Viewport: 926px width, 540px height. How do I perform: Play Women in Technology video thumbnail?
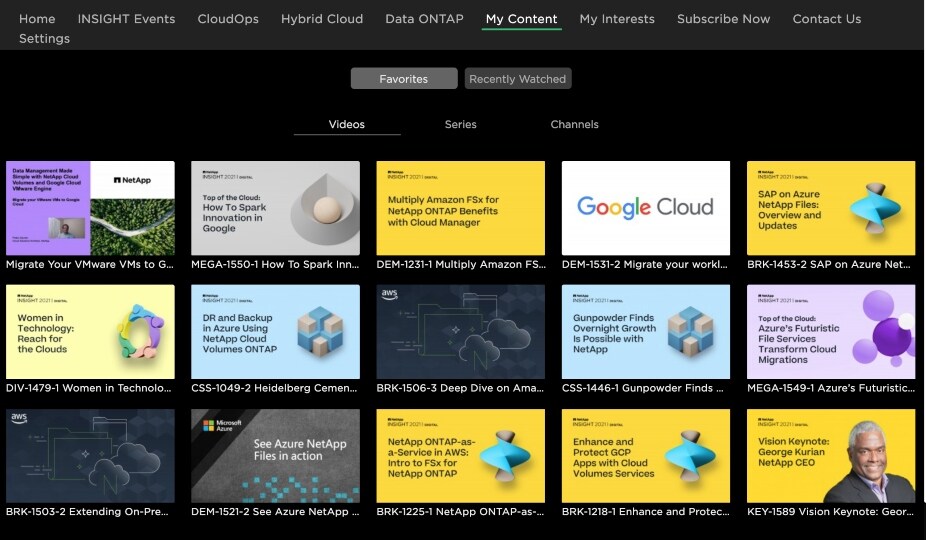pyautogui.click(x=90, y=331)
